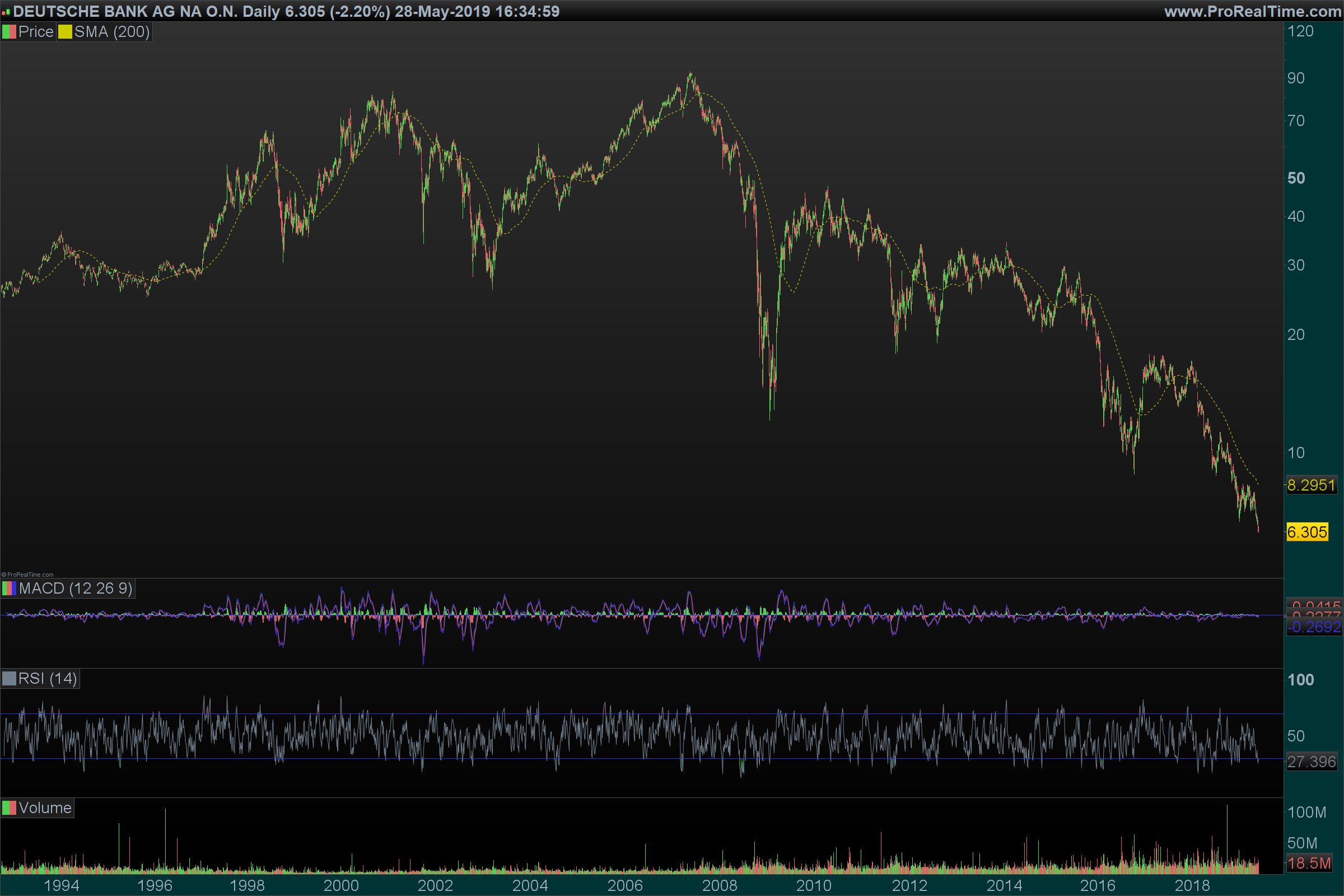Open the www.ProRealTime.com link in the header

click(1253, 11)
